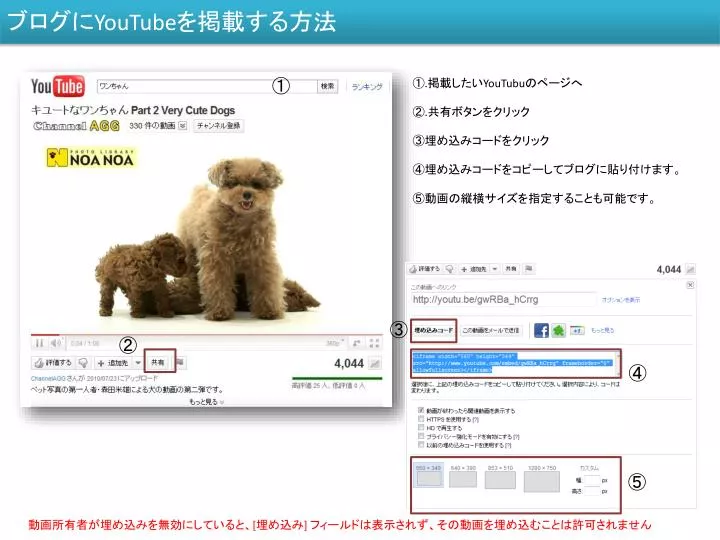The height and width of the screenshot is (540, 720).
Task: Click 評価する like button under video
Action: tap(53, 363)
